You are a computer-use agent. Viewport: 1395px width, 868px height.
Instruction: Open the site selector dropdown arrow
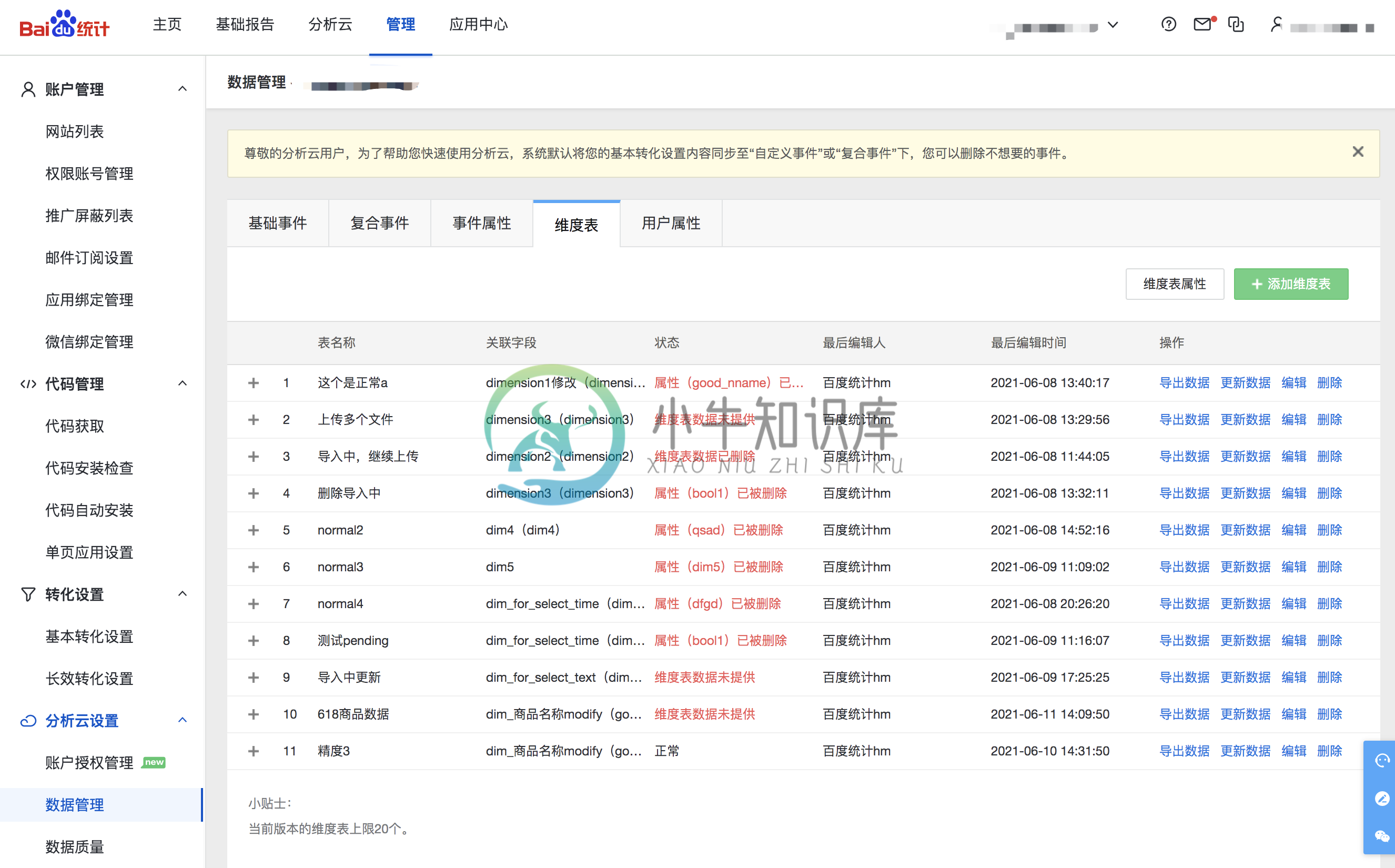(x=1113, y=25)
